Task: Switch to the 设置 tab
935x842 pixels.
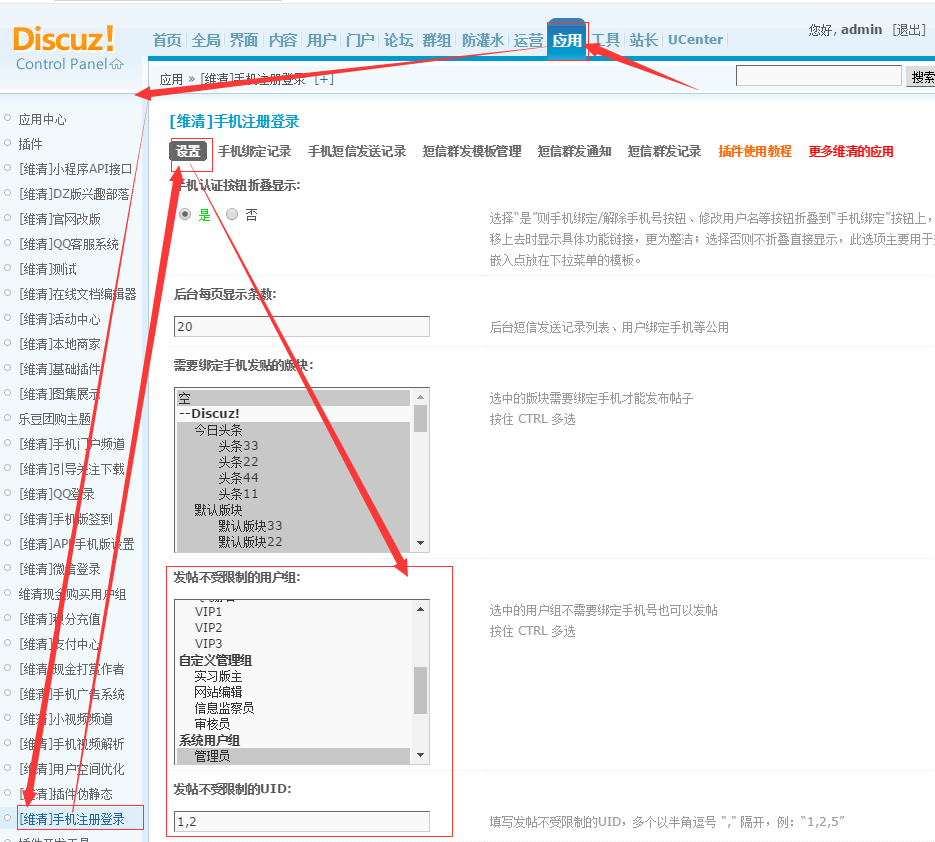Action: tap(188, 151)
